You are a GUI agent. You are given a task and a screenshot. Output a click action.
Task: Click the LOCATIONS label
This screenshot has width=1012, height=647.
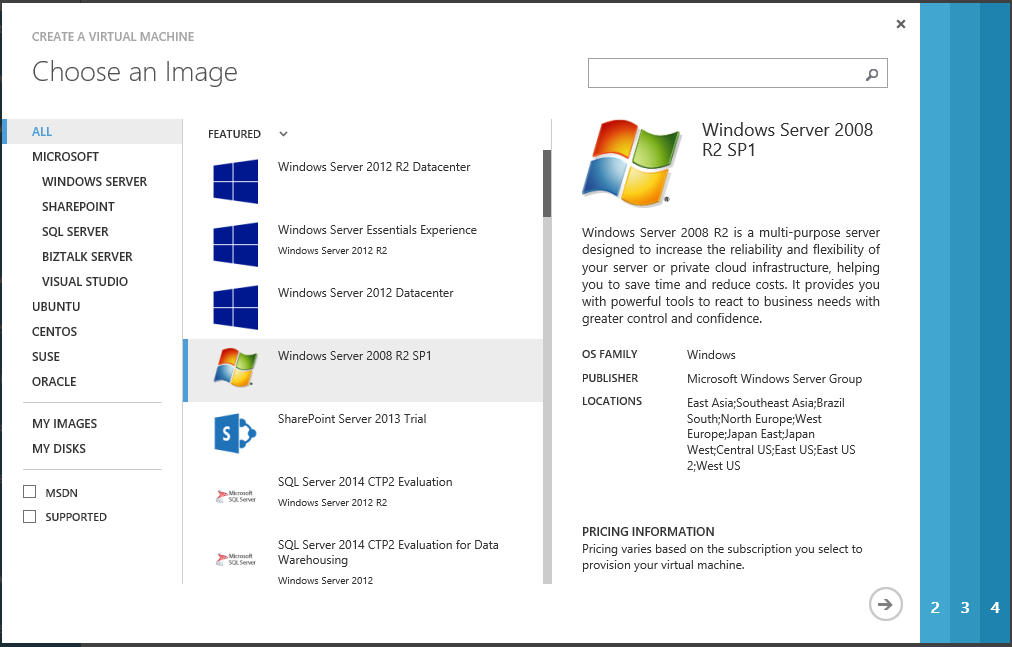pos(611,401)
